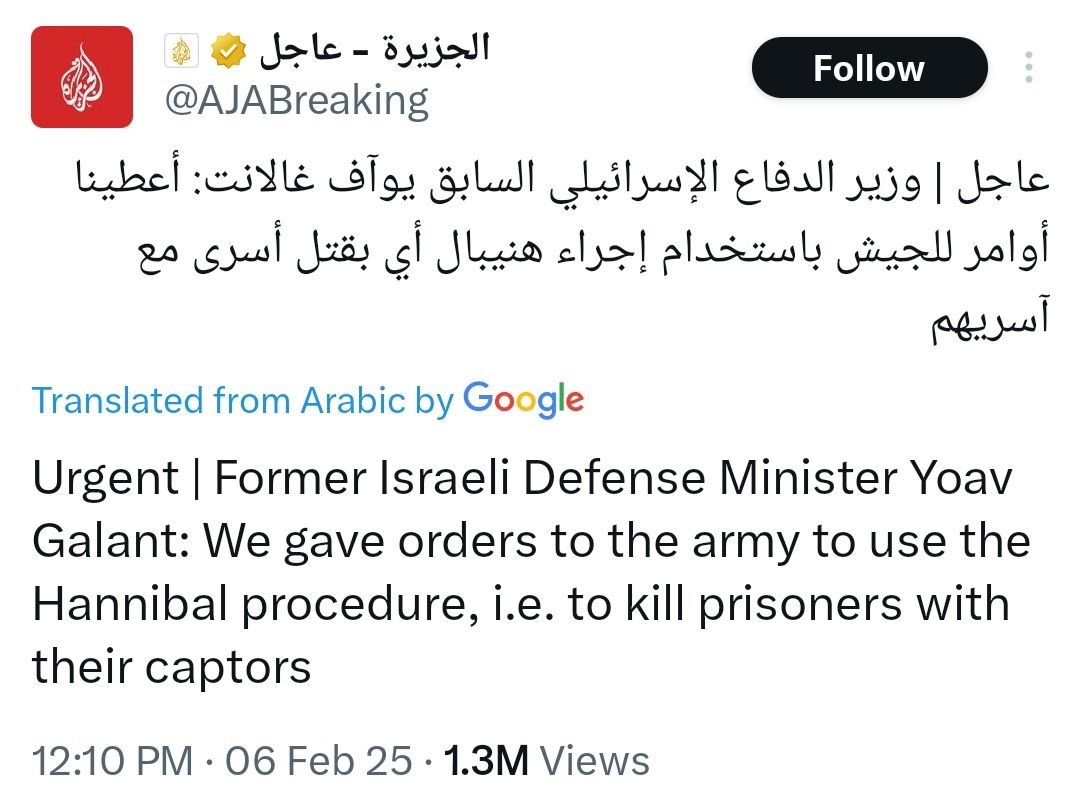The image size is (1079, 808).
Task: Open the @AJABreaking handle link
Action: point(296,100)
